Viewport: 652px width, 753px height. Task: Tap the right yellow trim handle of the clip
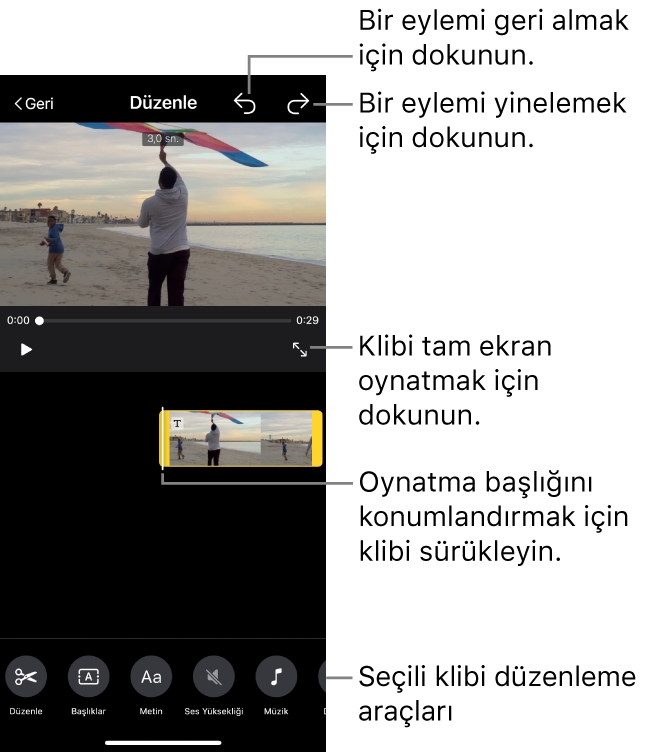pyautogui.click(x=317, y=438)
